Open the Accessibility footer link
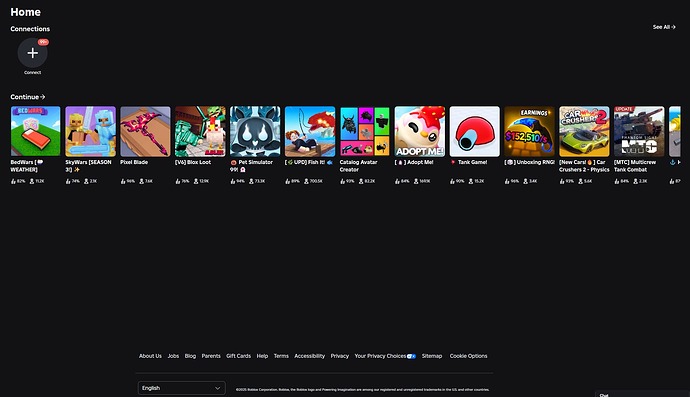This screenshot has width=690, height=397. [x=309, y=356]
